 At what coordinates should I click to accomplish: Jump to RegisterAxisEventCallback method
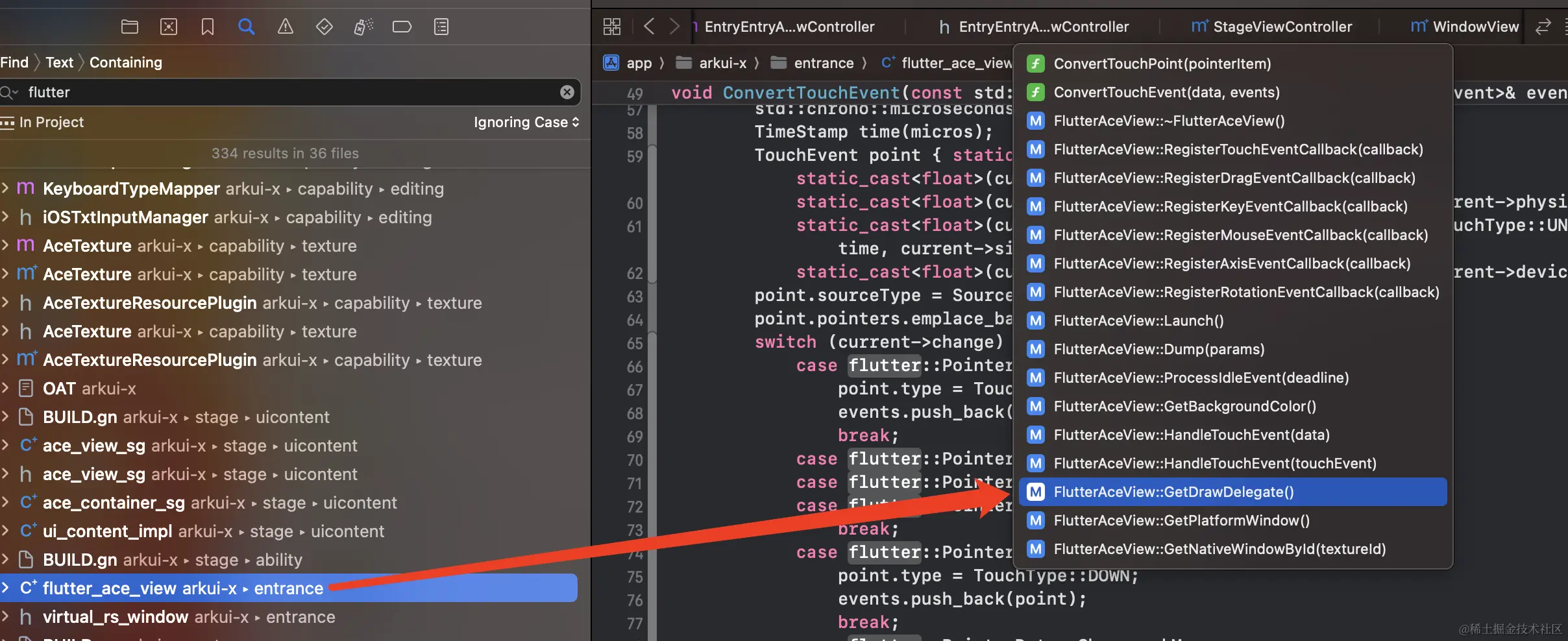tap(1233, 263)
